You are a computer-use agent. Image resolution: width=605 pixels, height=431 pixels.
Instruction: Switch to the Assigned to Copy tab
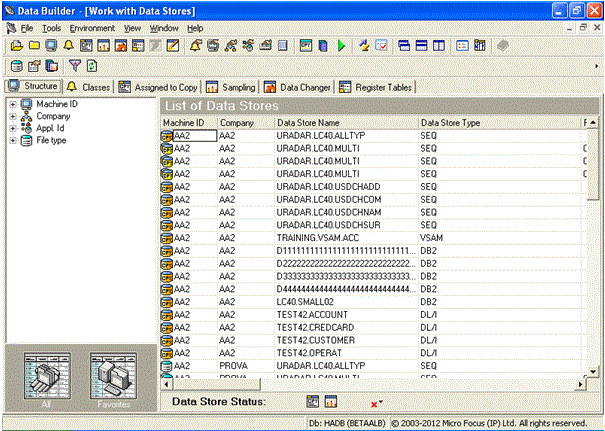[158, 86]
